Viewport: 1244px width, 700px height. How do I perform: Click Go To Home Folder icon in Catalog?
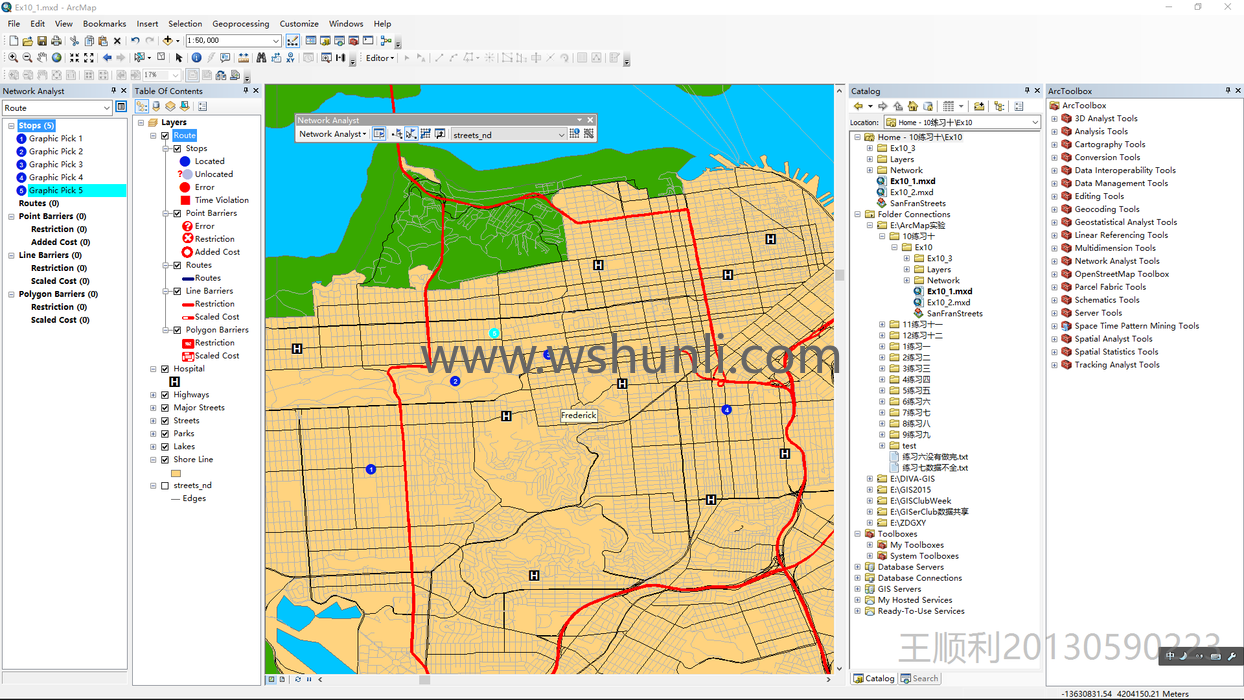click(x=912, y=106)
